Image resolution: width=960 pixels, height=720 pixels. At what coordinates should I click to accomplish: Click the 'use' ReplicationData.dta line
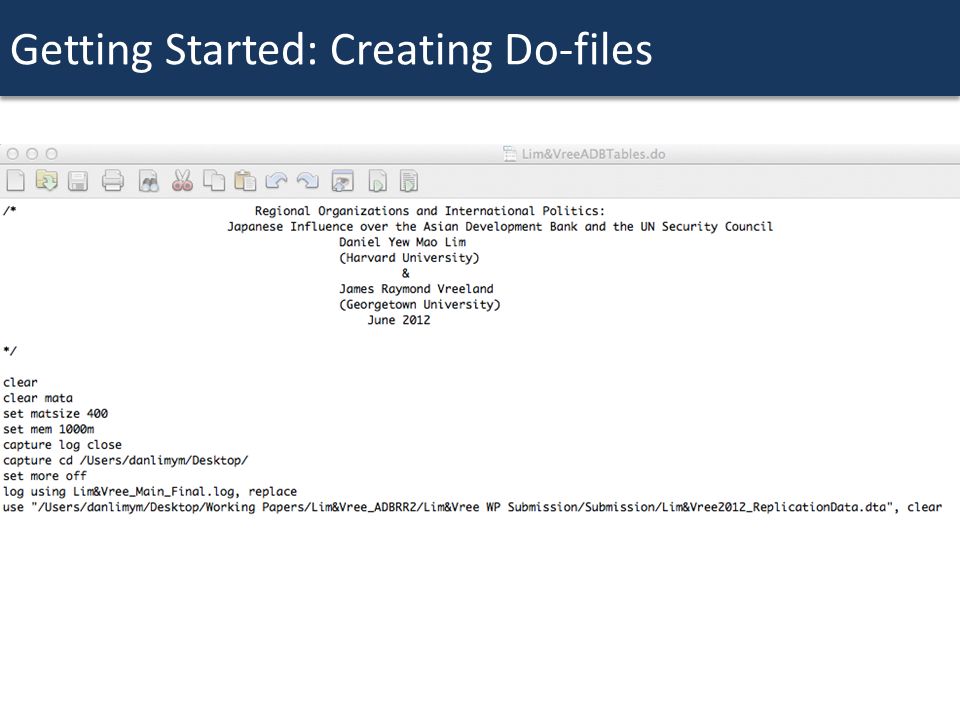pyautogui.click(x=473, y=507)
